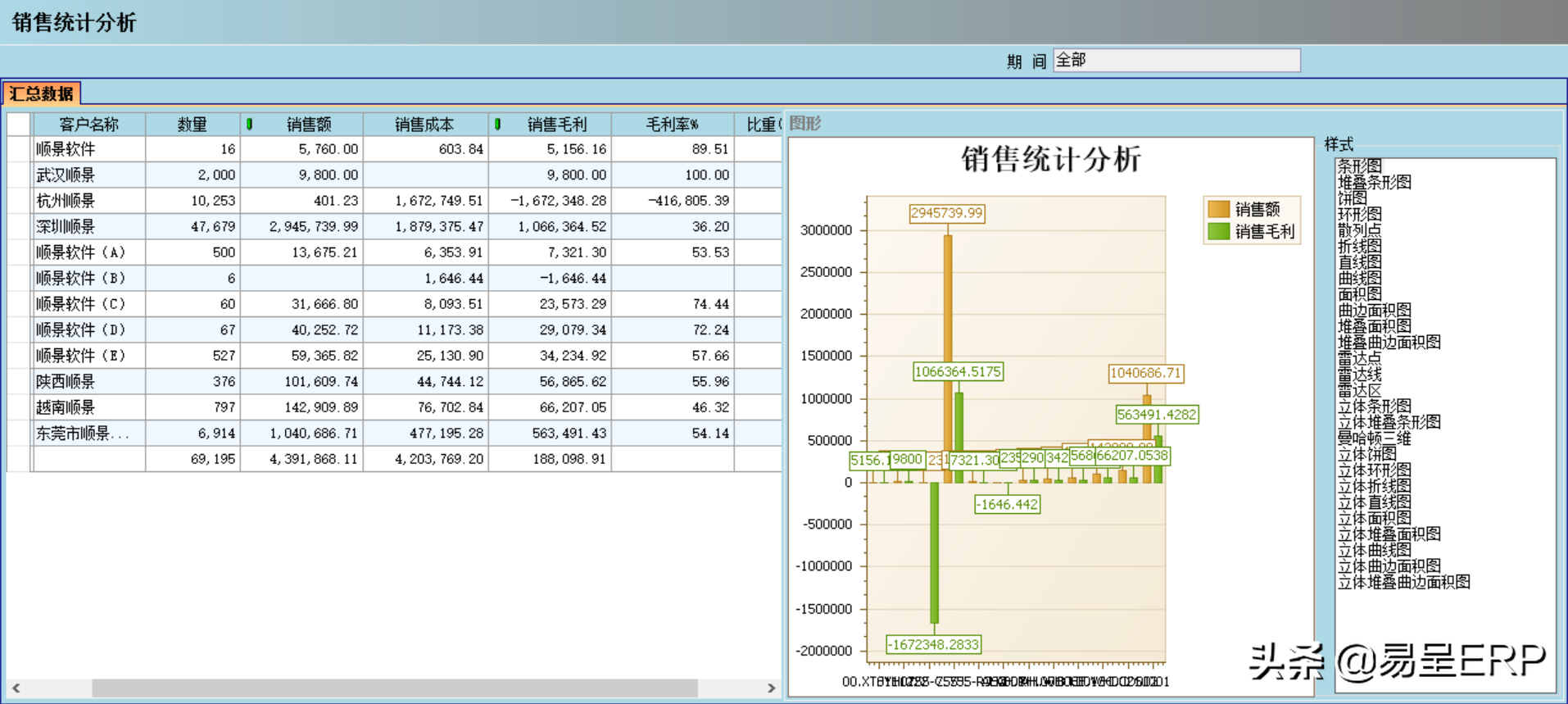1568x704 pixels.
Task: Select 立体饼图 in the style list
Action: (1366, 455)
